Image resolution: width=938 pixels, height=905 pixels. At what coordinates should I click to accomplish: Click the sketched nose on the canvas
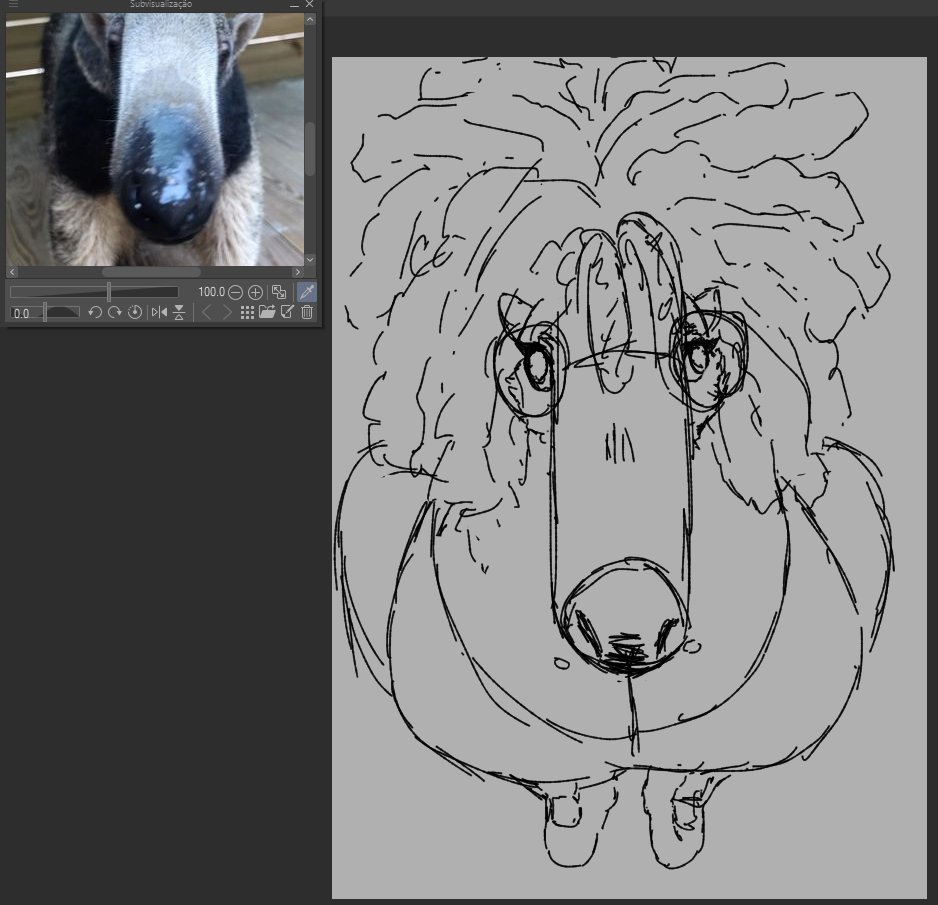(x=624, y=618)
